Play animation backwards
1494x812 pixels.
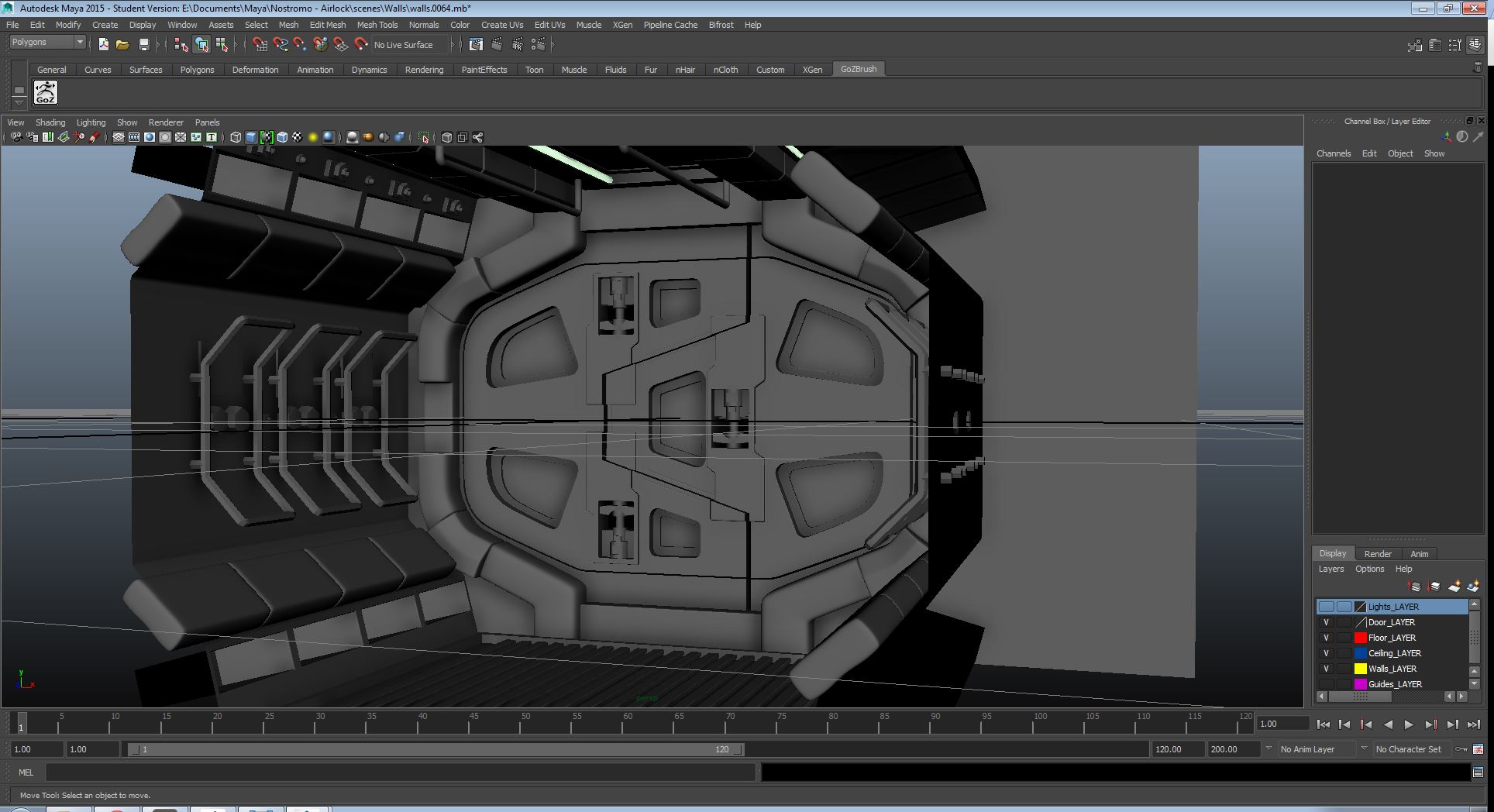coord(1387,724)
